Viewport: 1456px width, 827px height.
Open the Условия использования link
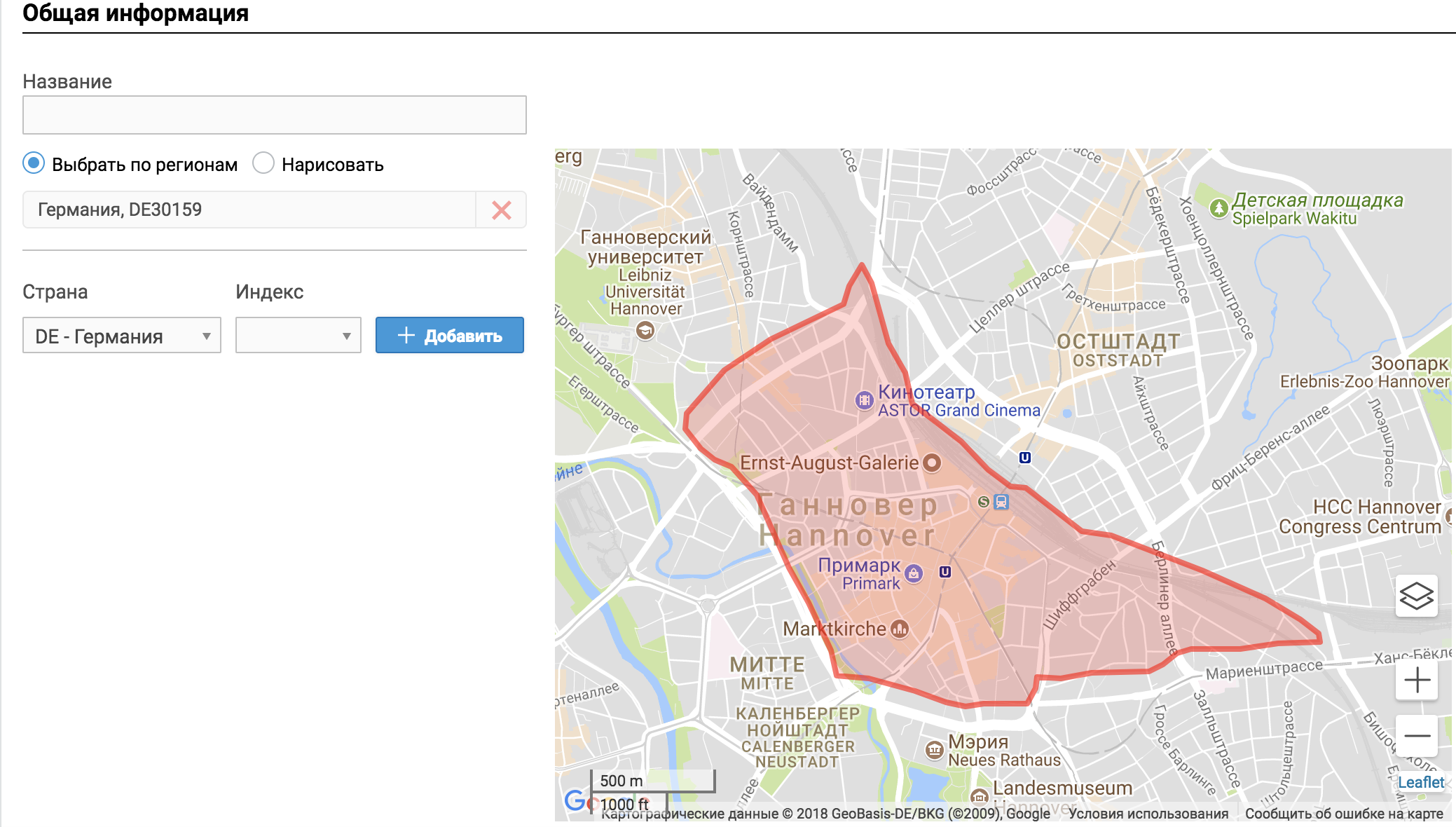coord(1148,814)
